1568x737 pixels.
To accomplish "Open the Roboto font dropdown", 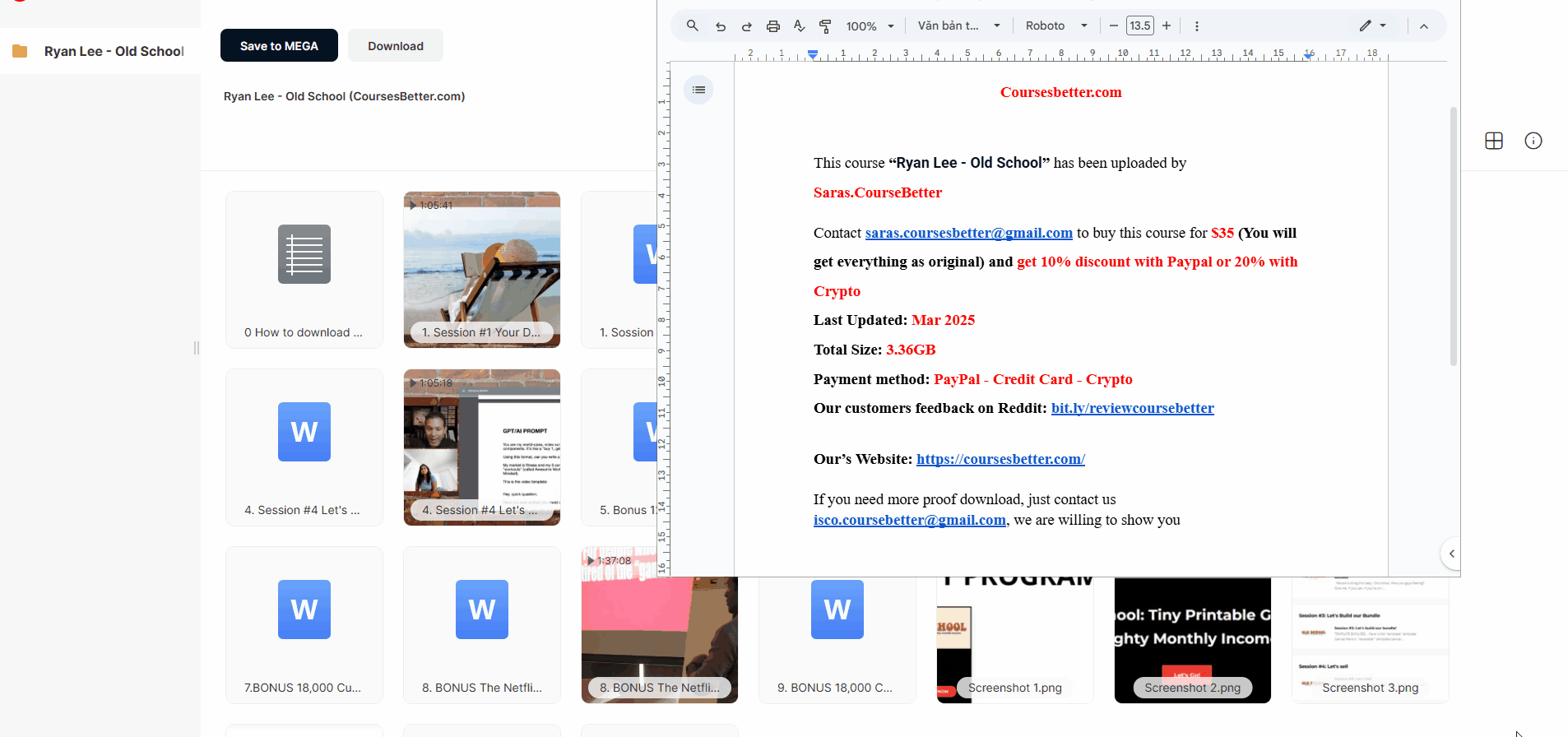I will 1056,26.
